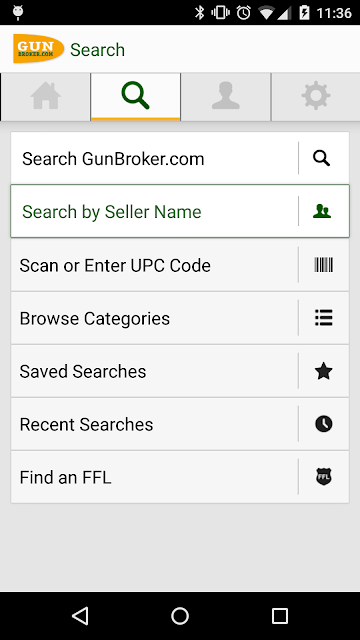The width and height of the screenshot is (360, 640).
Task: Open the Home tab house icon
Action: (45, 97)
